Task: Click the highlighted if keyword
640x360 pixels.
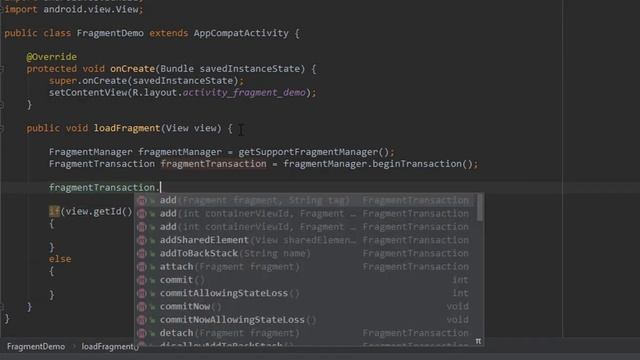Action: click(54, 211)
